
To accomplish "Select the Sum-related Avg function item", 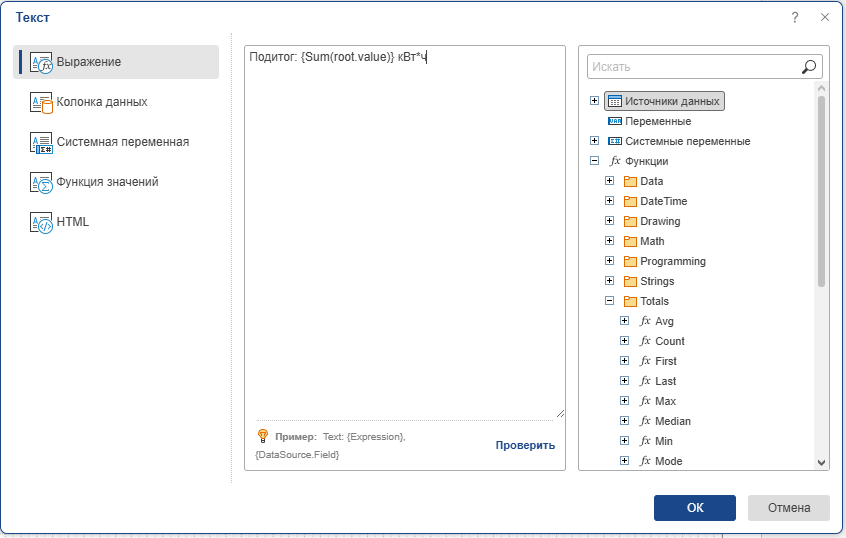I will [x=664, y=321].
